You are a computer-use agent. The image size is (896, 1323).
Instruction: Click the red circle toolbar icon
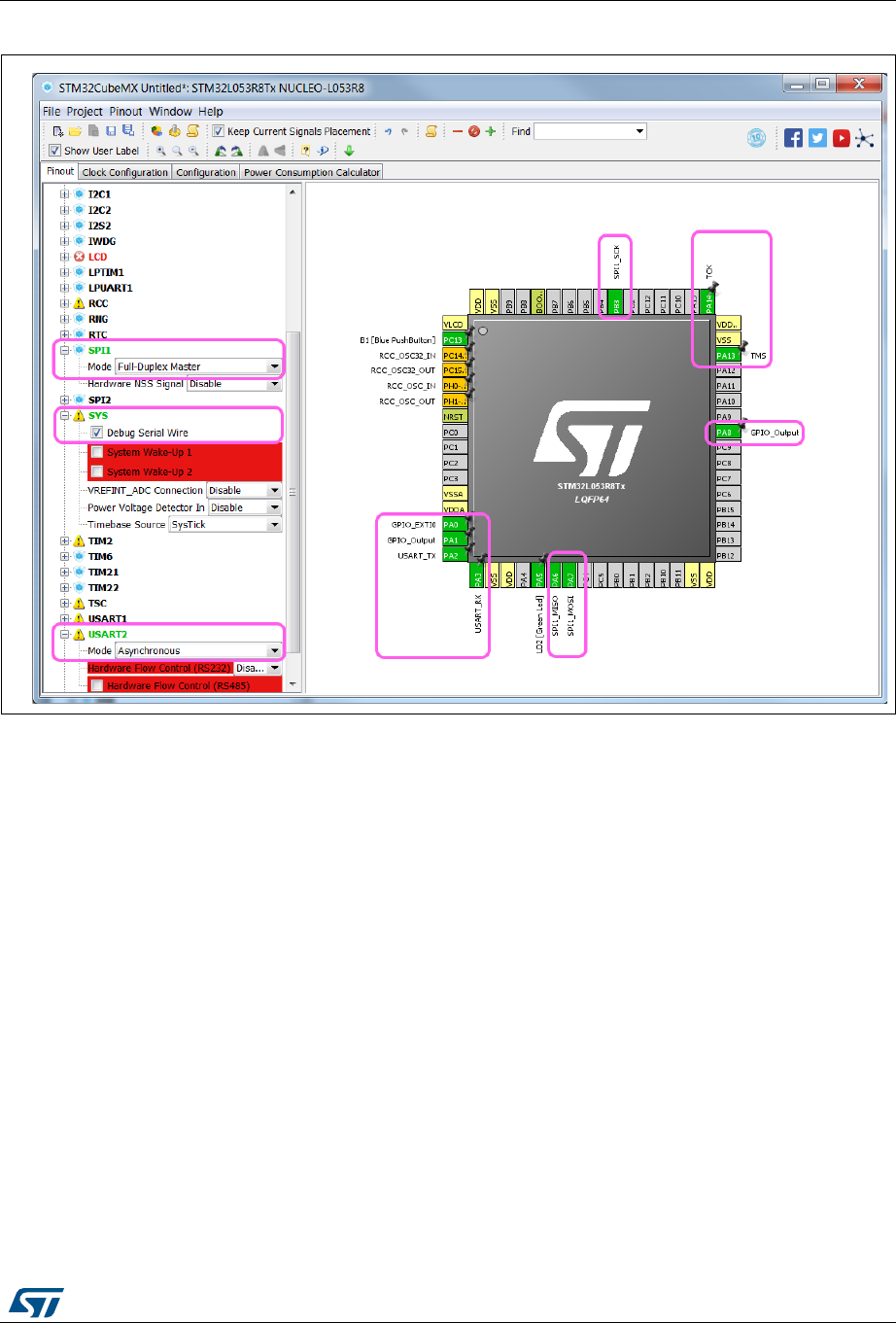(474, 131)
